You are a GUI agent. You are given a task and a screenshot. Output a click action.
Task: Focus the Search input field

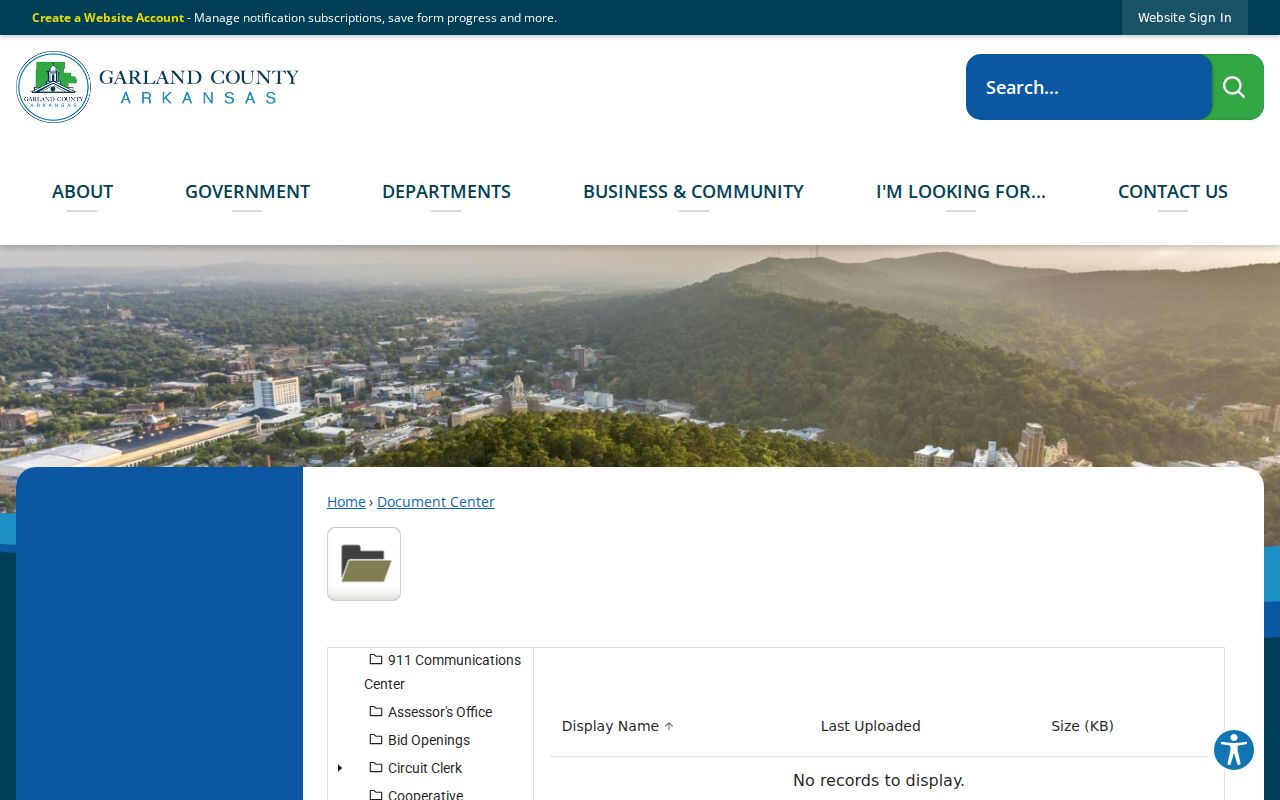(1088, 87)
